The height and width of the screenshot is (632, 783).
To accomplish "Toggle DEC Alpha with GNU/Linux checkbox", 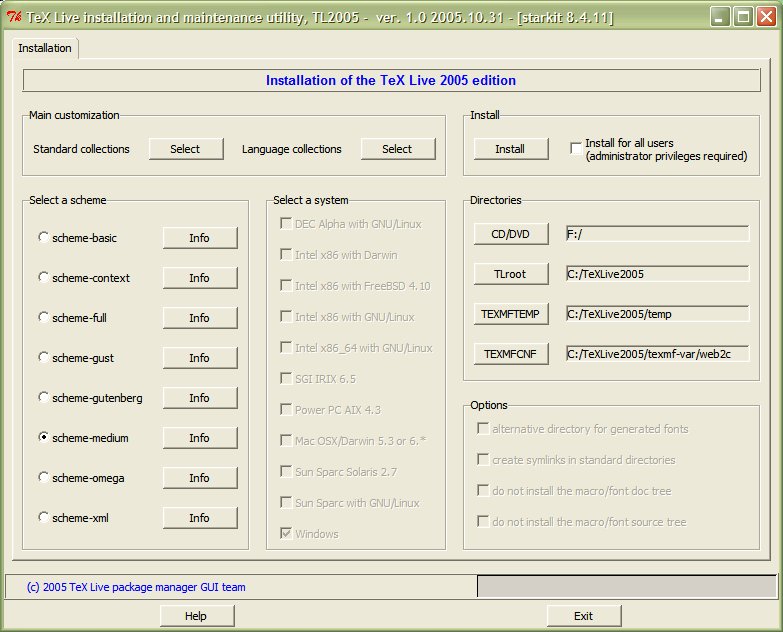I will click(286, 224).
